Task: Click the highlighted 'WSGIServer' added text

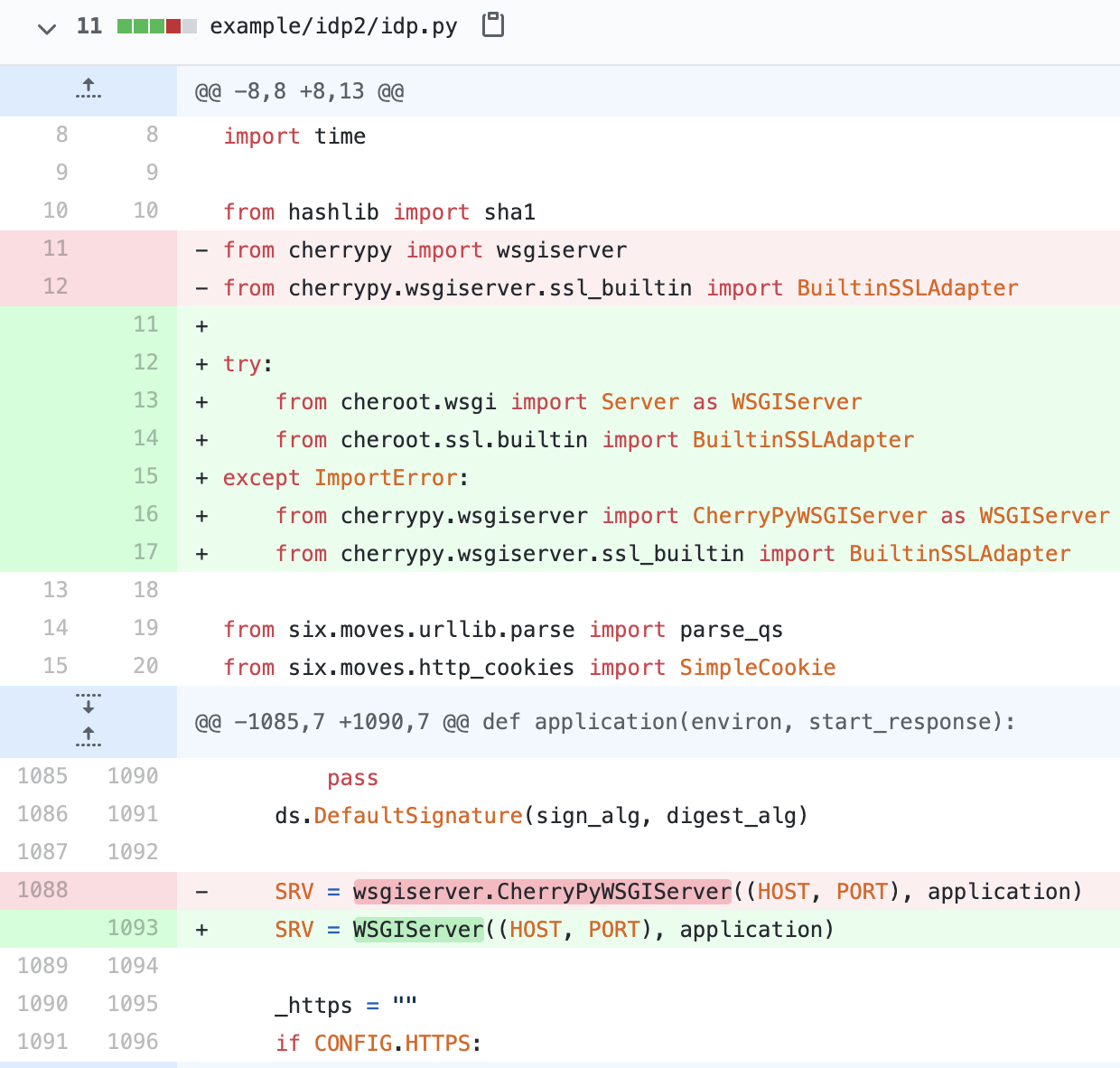Action: point(418,930)
